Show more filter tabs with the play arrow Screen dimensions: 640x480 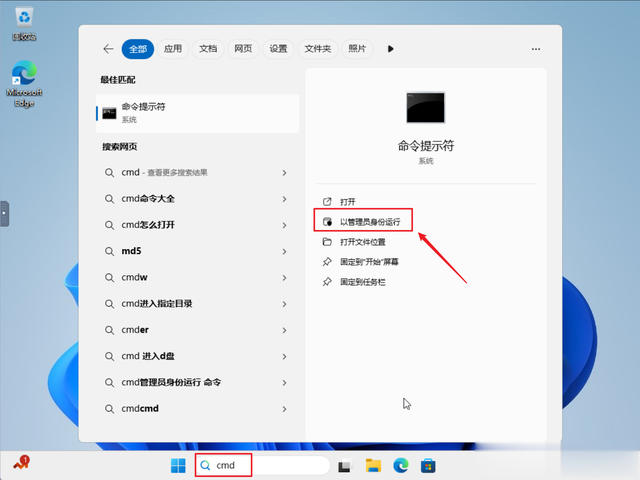click(390, 49)
